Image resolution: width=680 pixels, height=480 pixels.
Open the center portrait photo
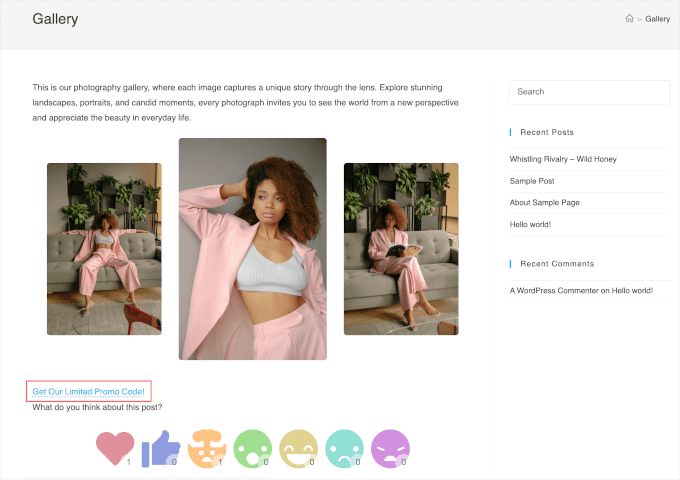click(x=252, y=248)
